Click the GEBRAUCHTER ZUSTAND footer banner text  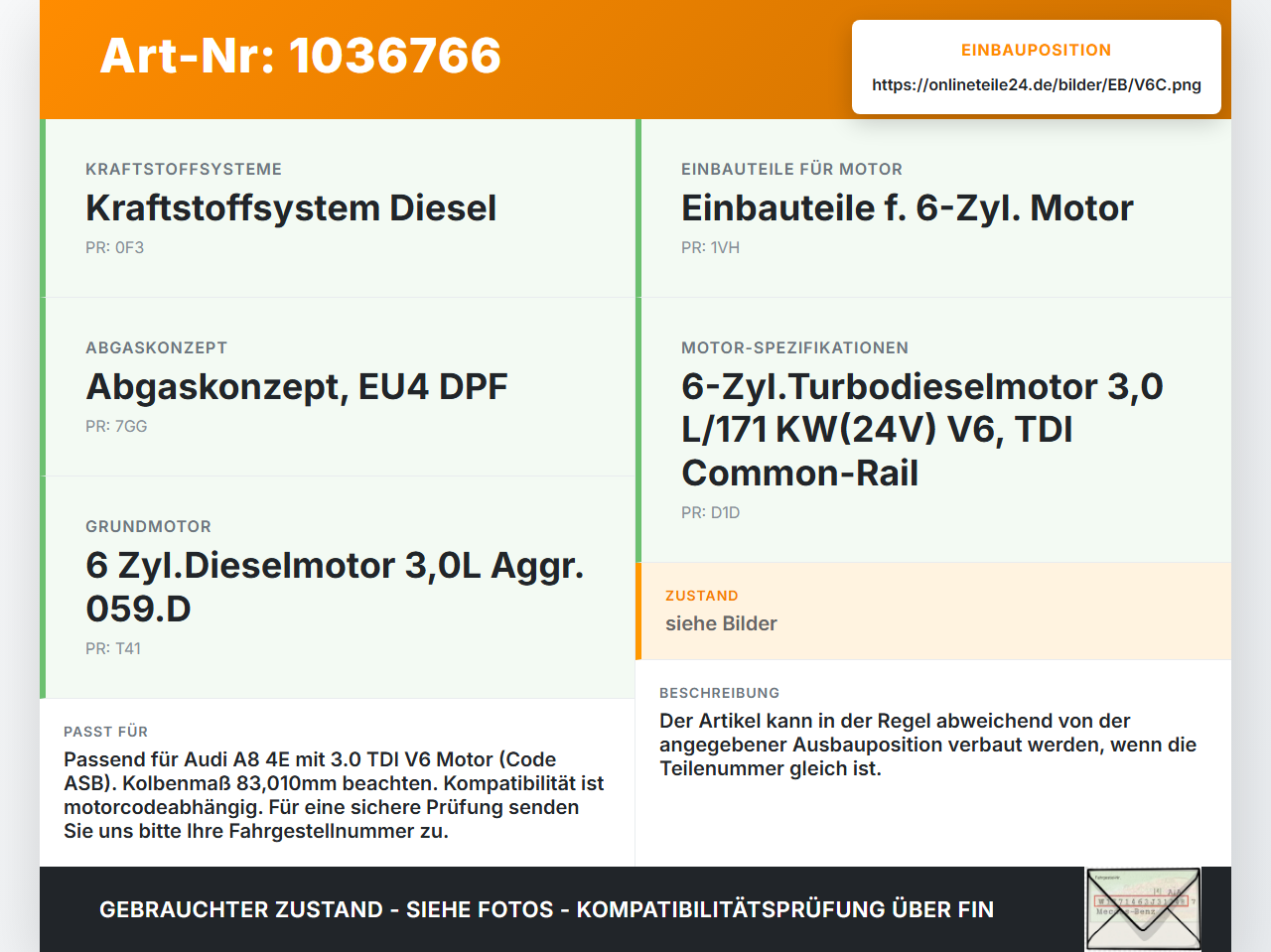(546, 909)
